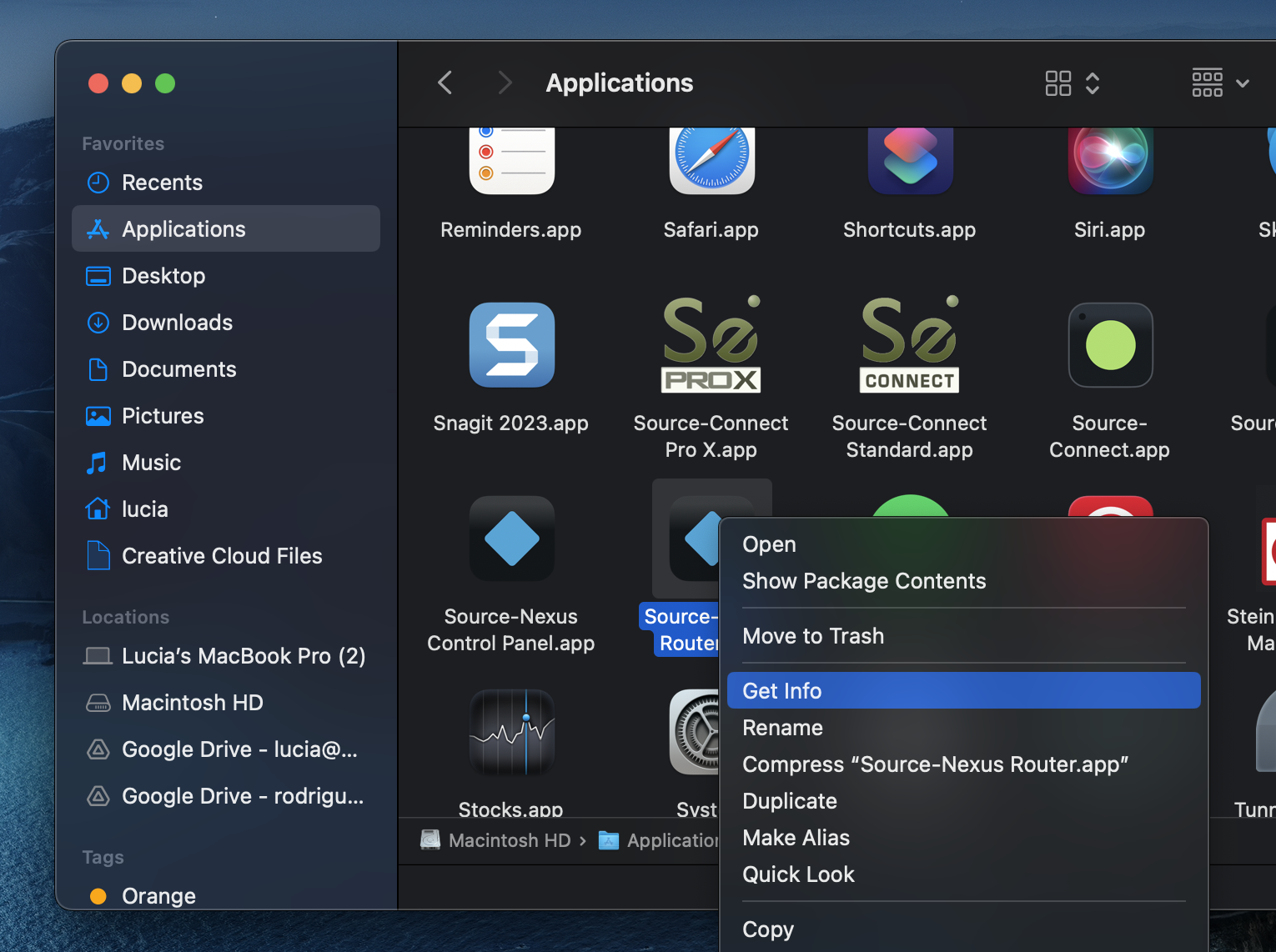Select the Source-Connect Pro X app icon
This screenshot has height=952, width=1276.
[x=711, y=345]
